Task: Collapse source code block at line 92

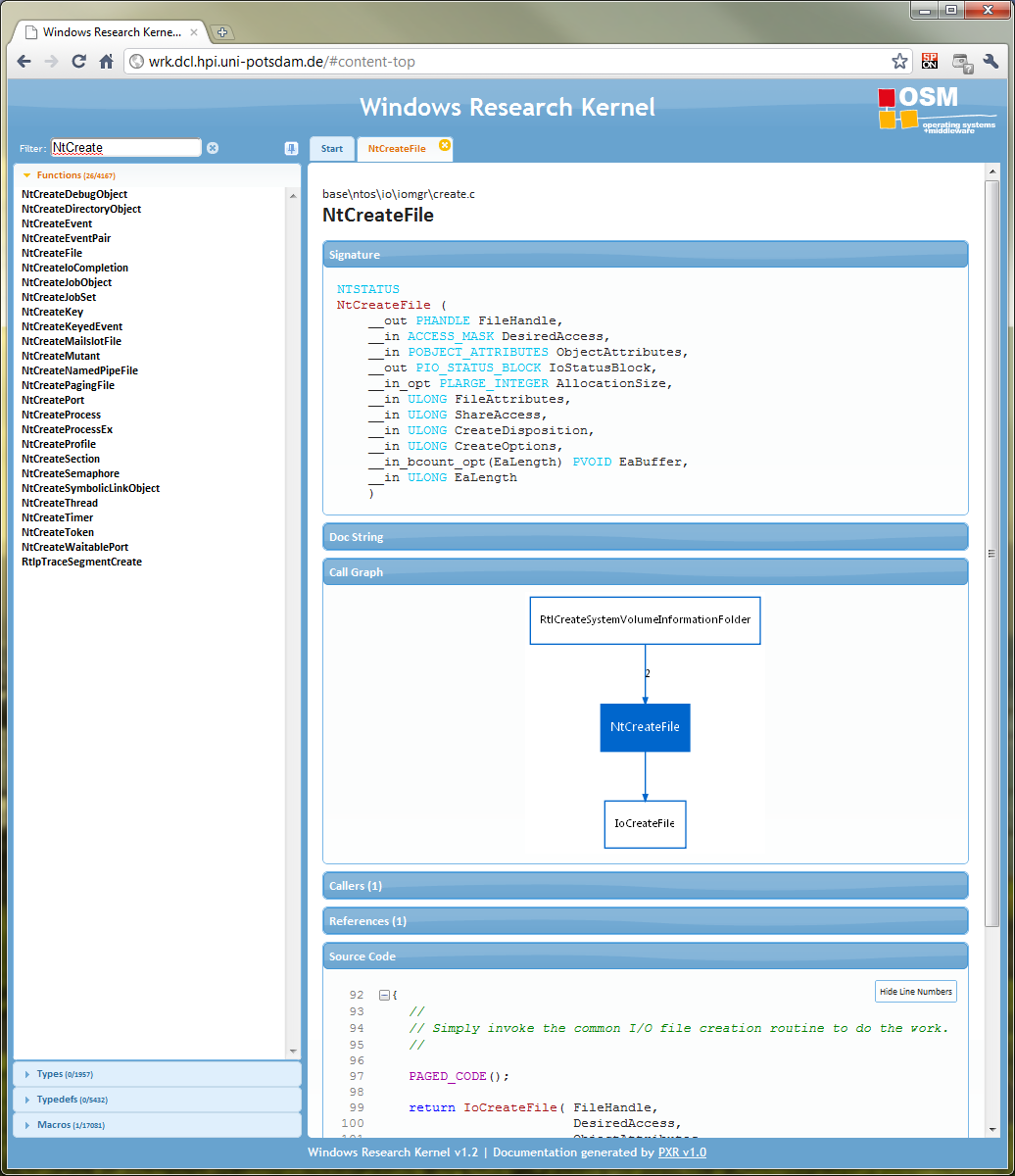Action: (384, 995)
